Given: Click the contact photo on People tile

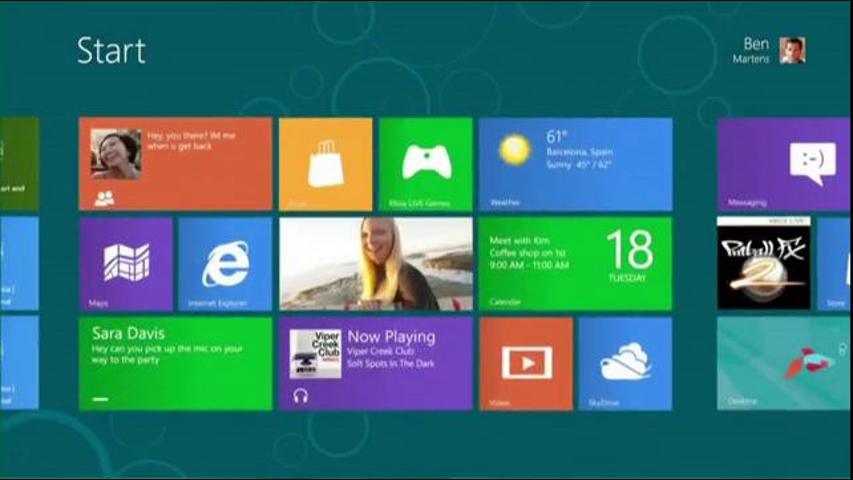Looking at the screenshot, I should pos(116,154).
